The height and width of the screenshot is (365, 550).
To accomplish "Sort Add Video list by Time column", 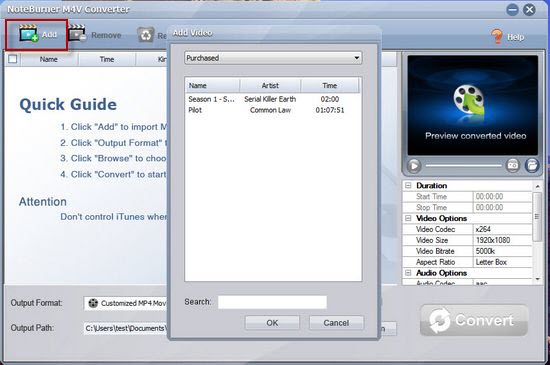I will 330,85.
